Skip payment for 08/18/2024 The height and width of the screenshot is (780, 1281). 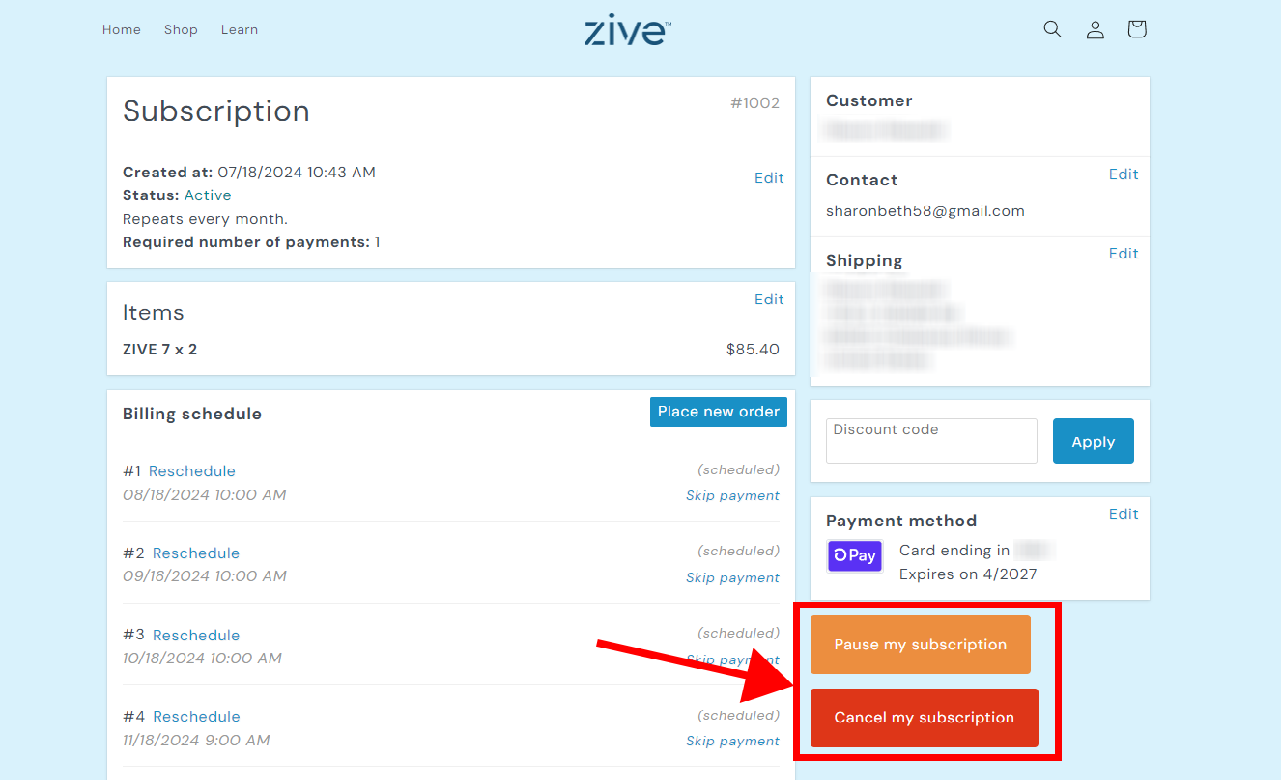click(x=733, y=496)
